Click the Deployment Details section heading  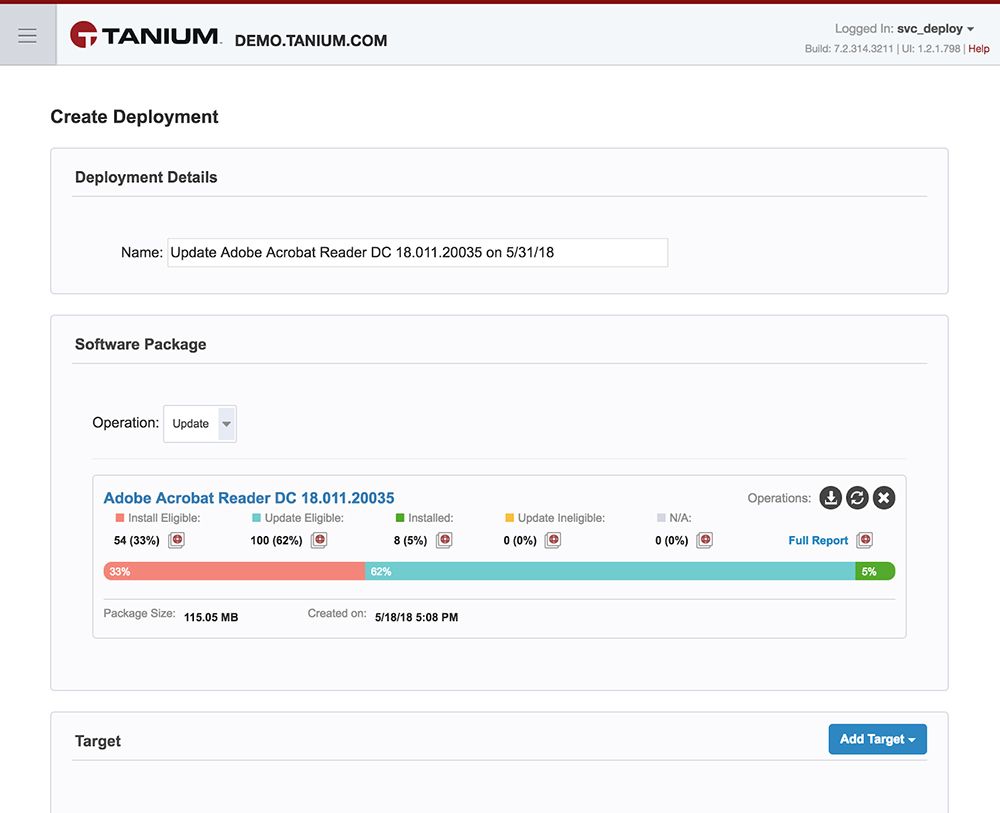[146, 177]
